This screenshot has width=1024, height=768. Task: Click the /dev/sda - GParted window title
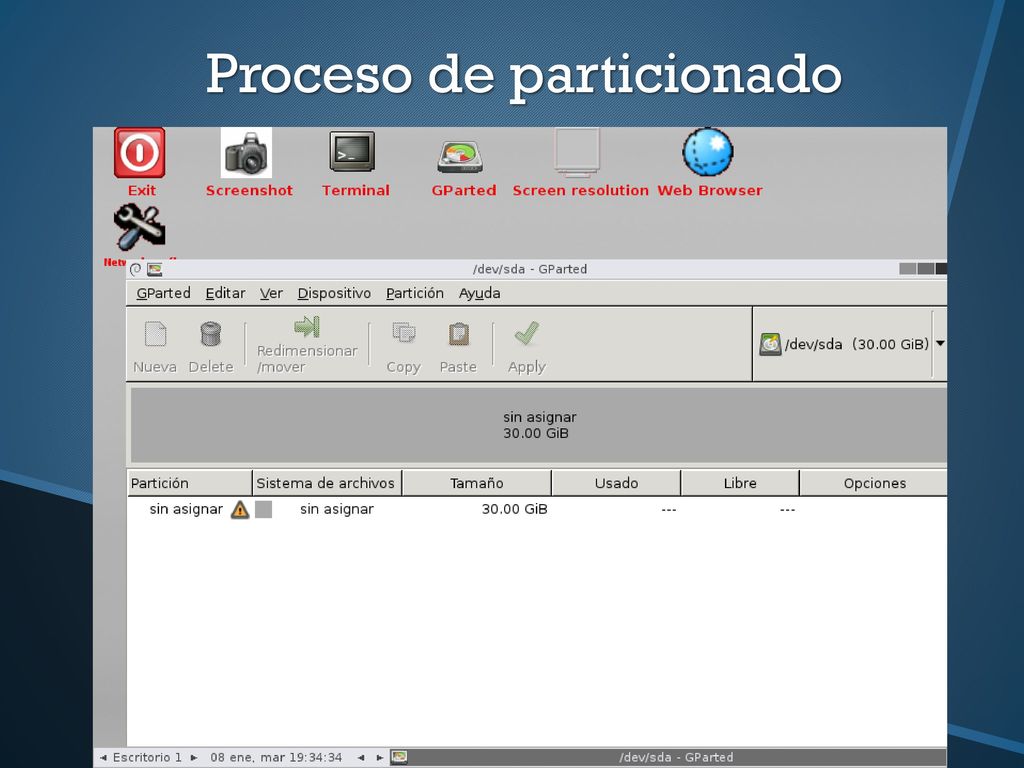coord(530,269)
